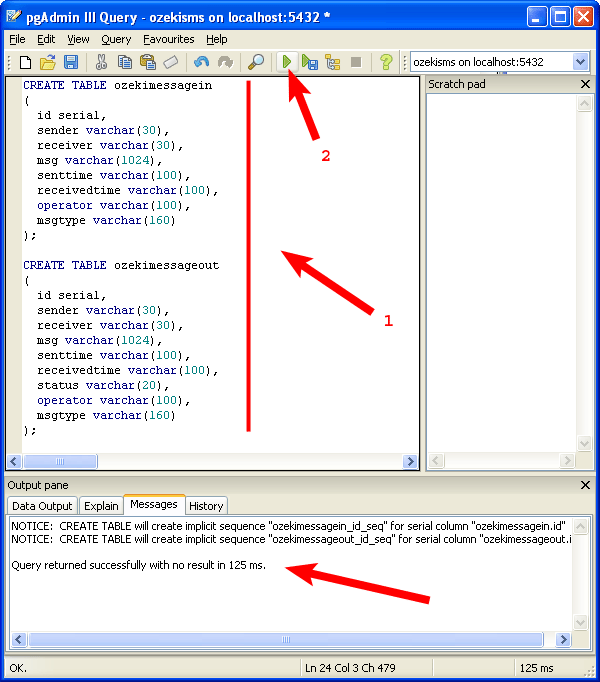Click the Scratch pad right scroll arrow

tap(566, 461)
